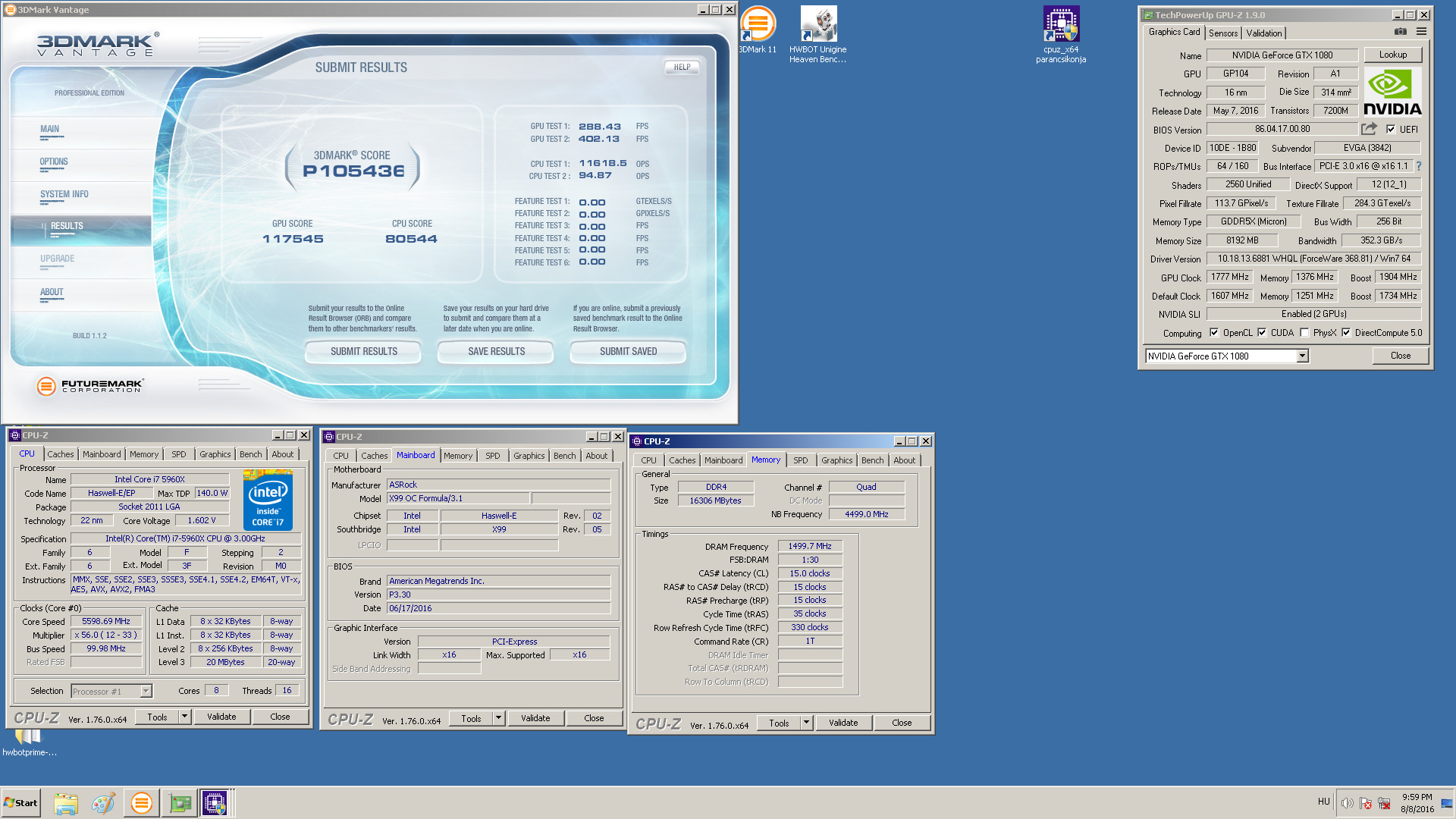Toggle the CUDA checkbox

(x=1262, y=332)
